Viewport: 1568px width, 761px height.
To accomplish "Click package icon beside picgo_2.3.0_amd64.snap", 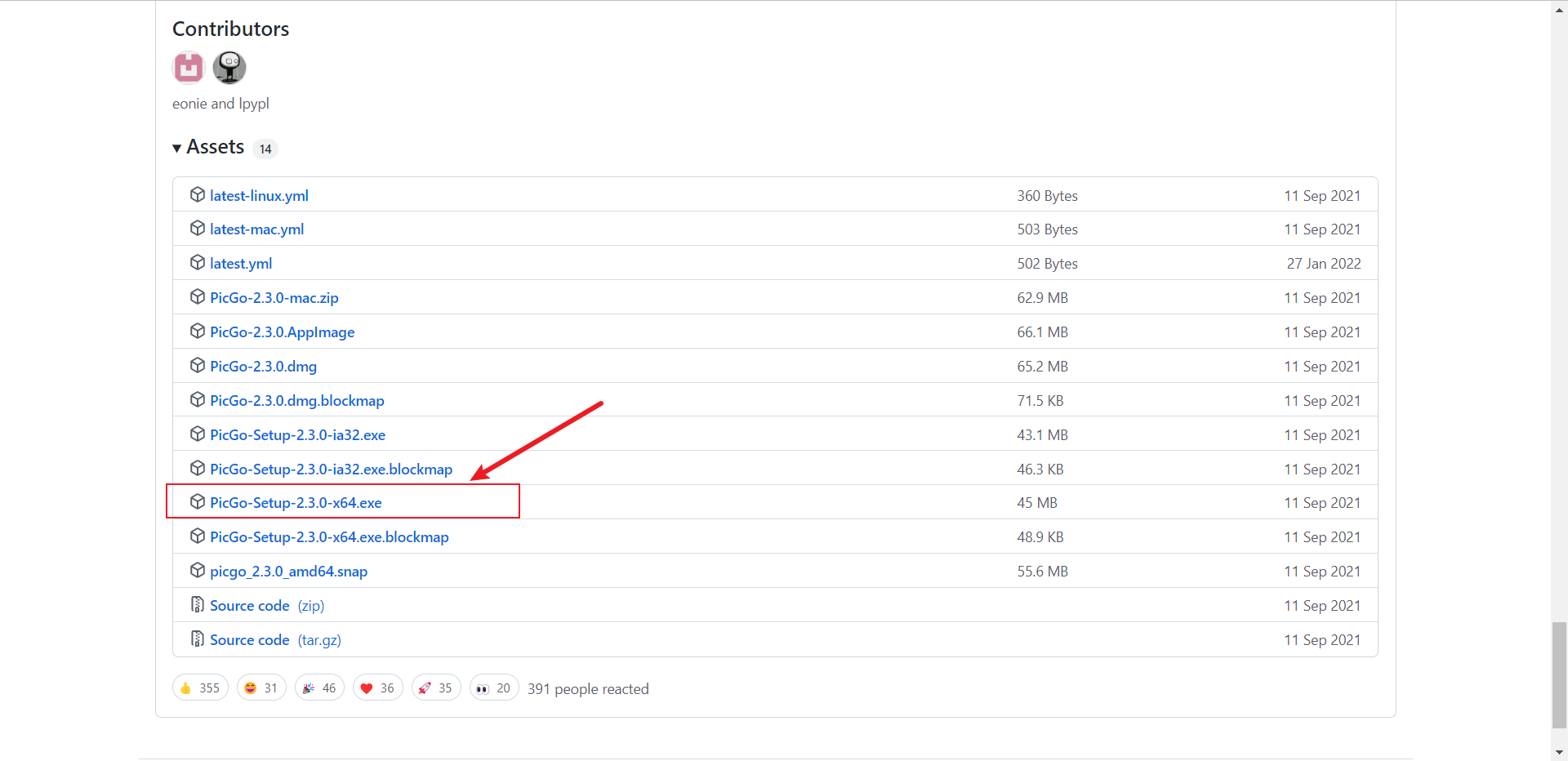I will [x=197, y=570].
